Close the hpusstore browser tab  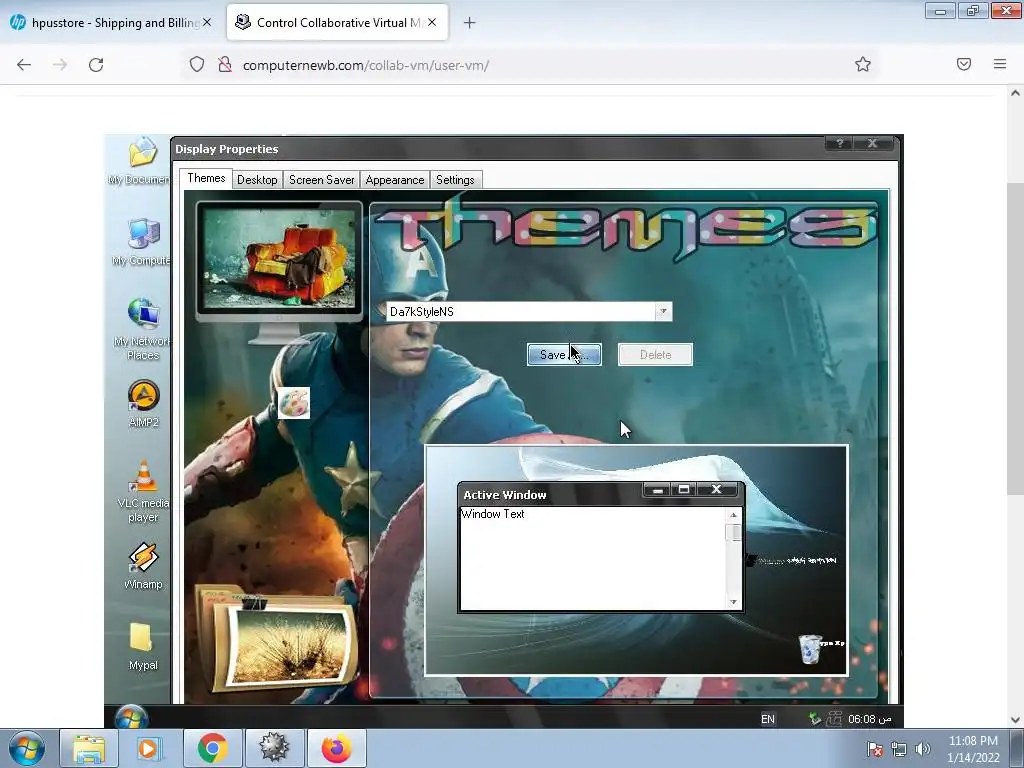207,22
